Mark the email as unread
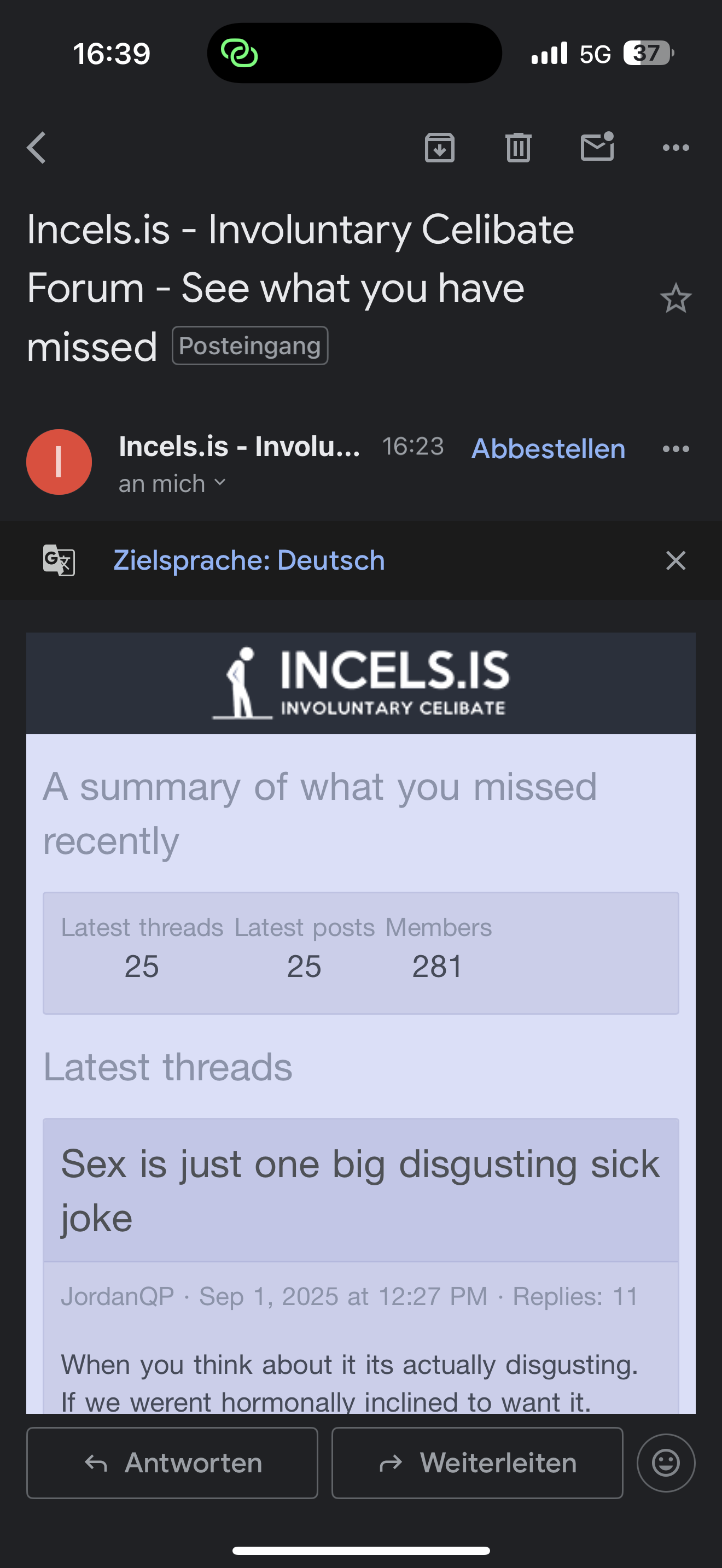The height and width of the screenshot is (1568, 722). 597,147
